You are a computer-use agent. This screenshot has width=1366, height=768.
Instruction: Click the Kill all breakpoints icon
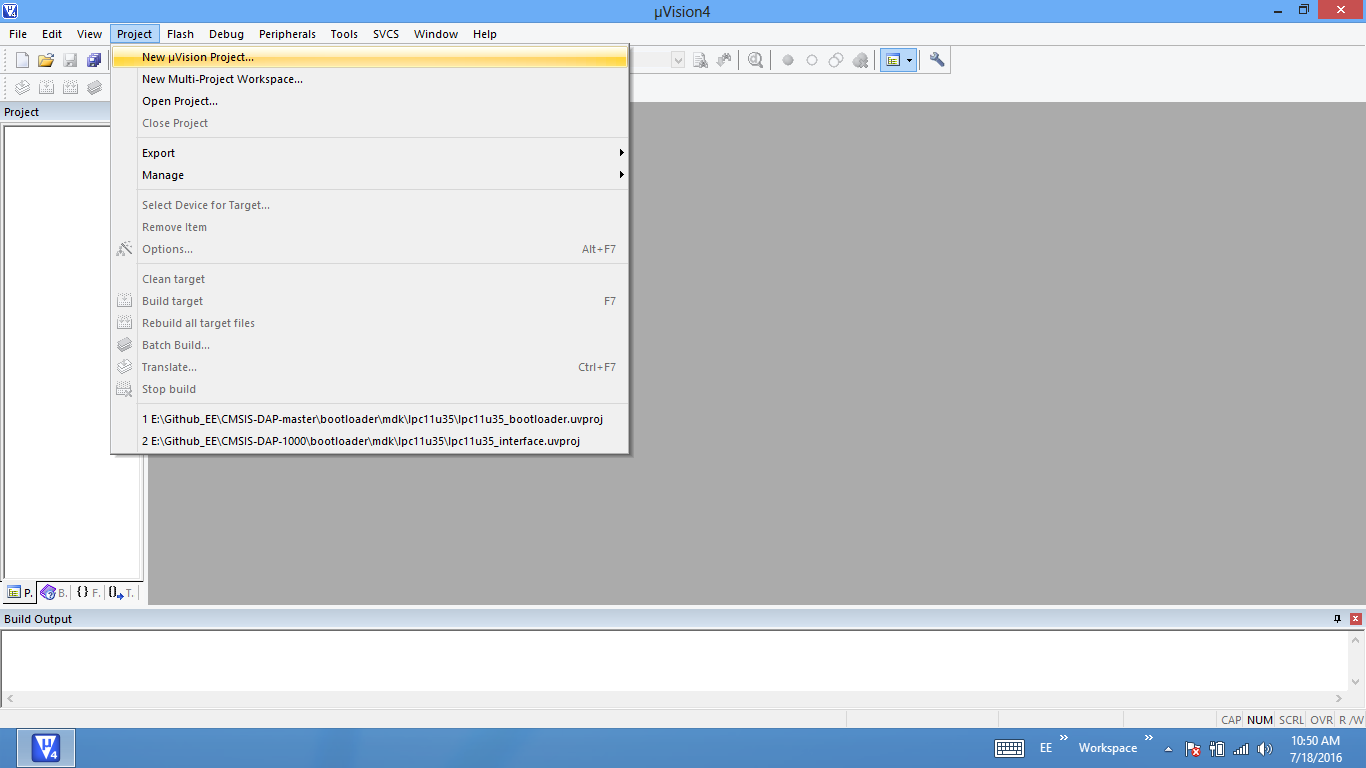(x=860, y=60)
